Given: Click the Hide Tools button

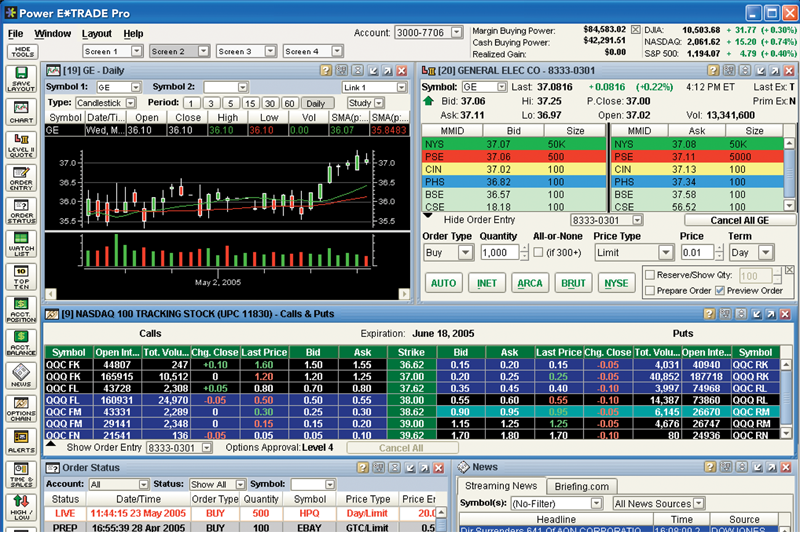Looking at the screenshot, I should click(22, 51).
